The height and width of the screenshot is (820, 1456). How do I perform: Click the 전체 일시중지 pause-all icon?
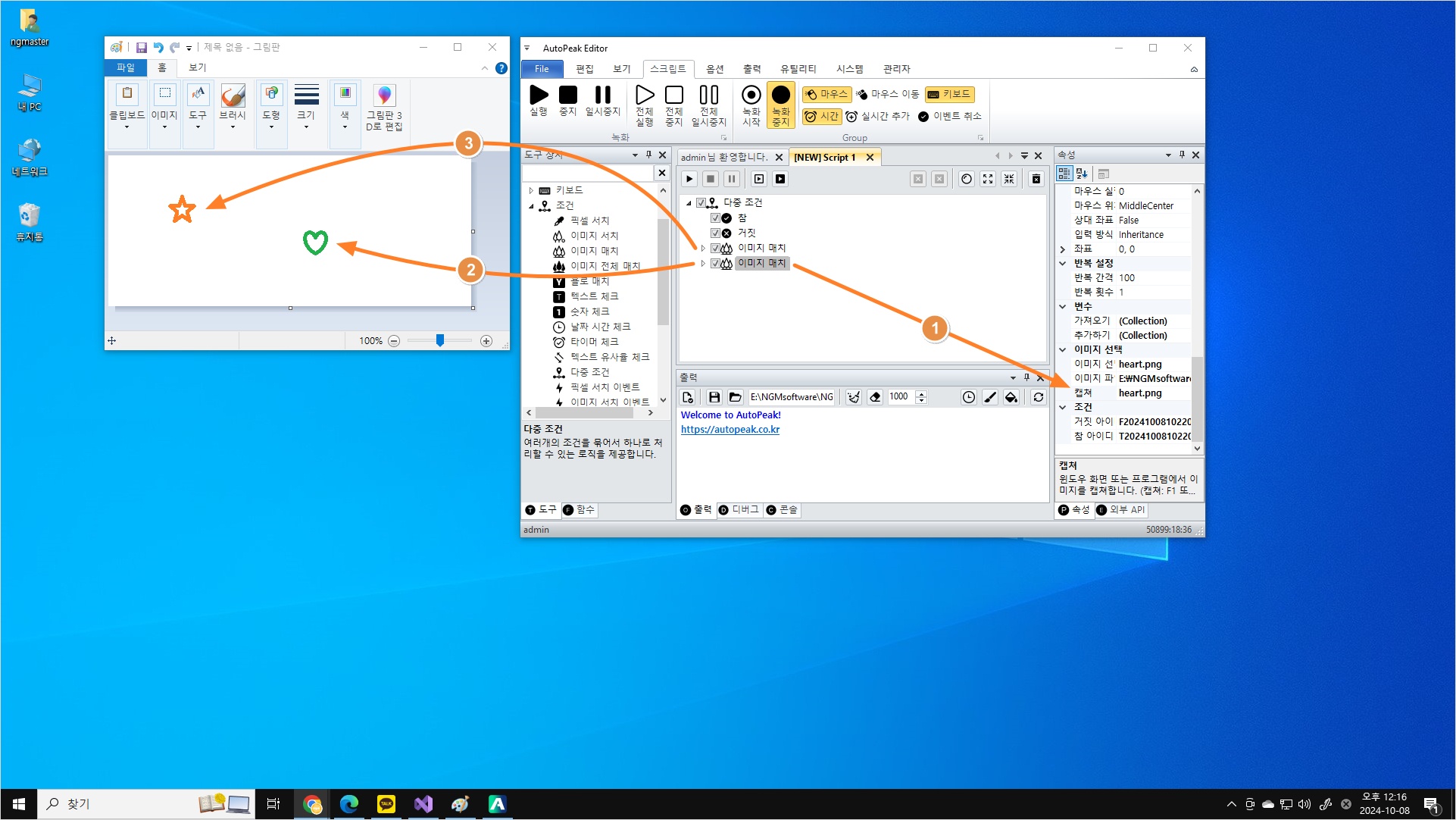708,95
